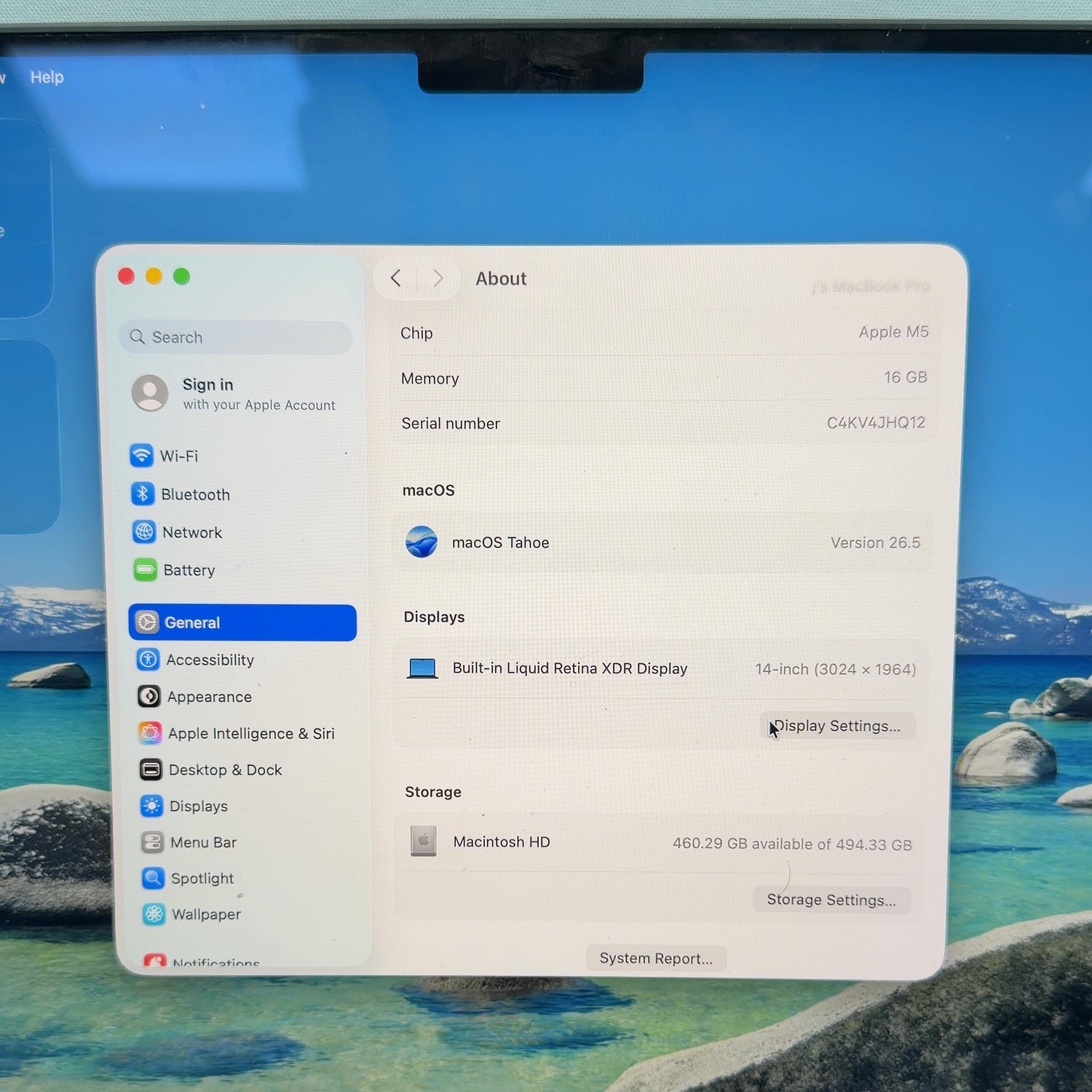1092x1092 pixels.
Task: Open Accessibility settings icon
Action: point(149,660)
